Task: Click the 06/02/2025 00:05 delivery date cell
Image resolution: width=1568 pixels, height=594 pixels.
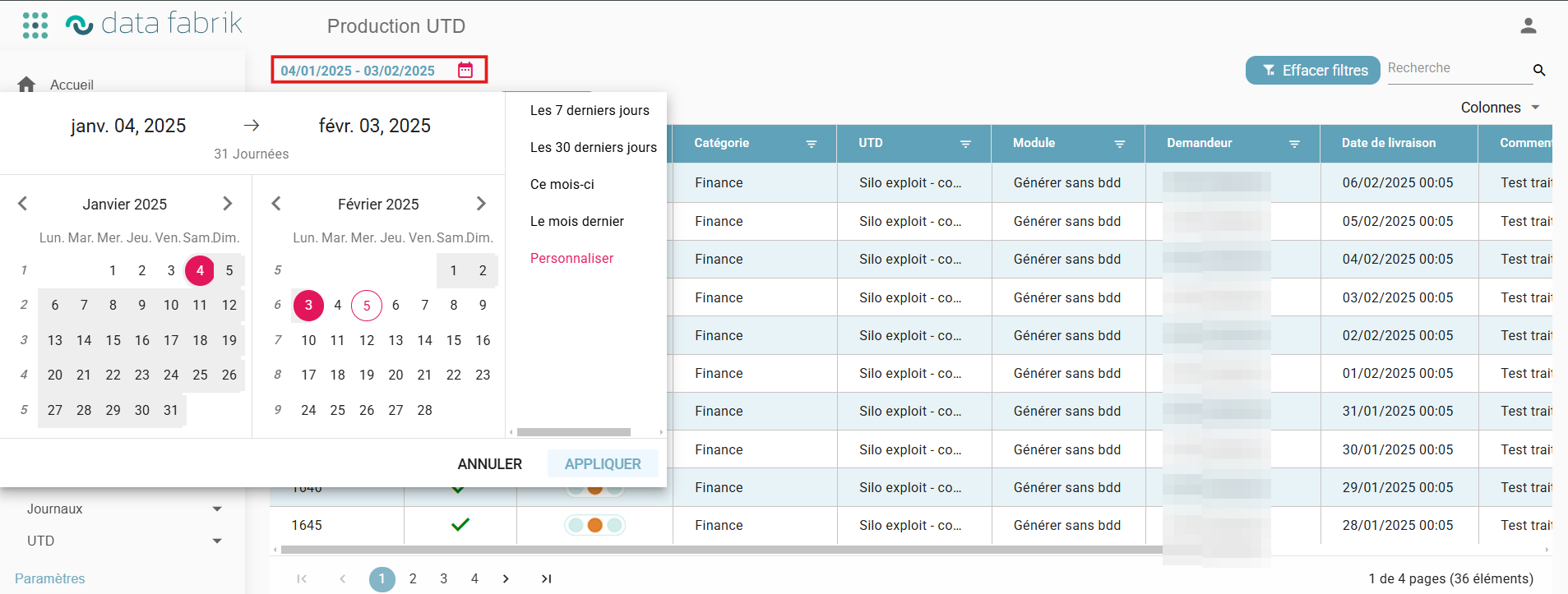Action: [1398, 182]
